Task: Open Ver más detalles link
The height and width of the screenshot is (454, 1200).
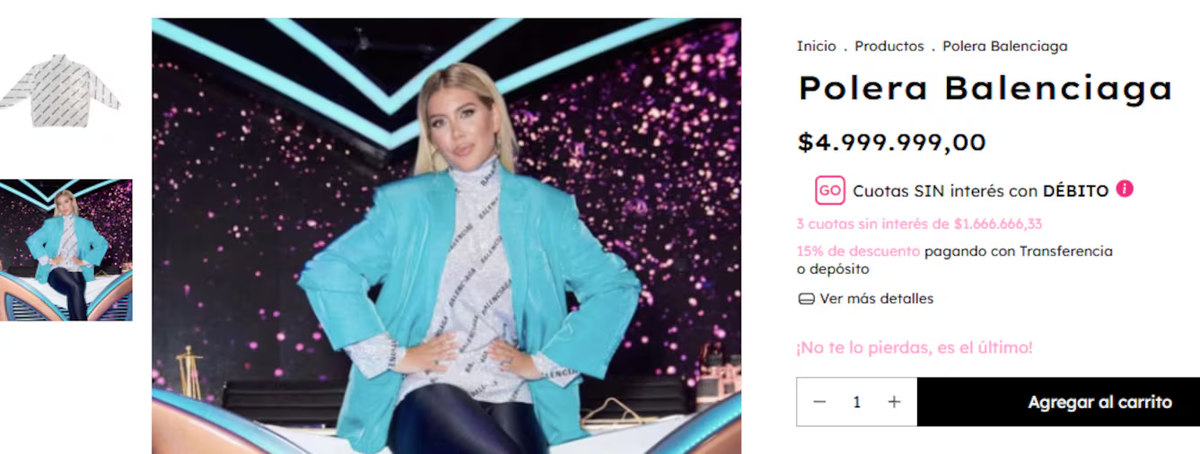Action: pos(877,299)
